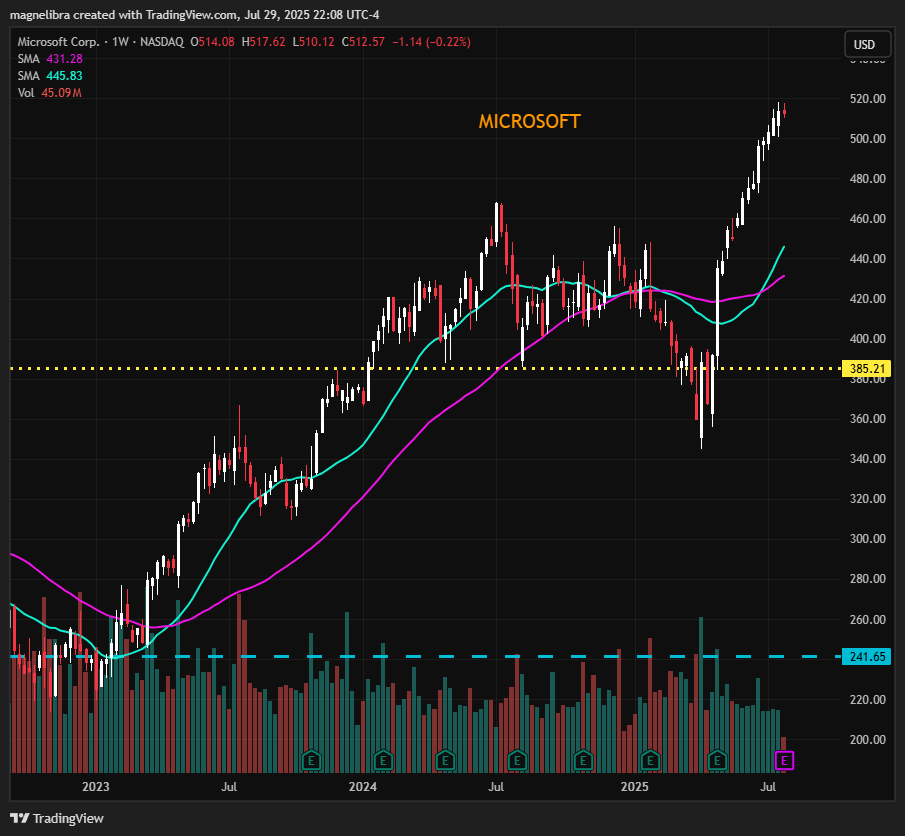The width and height of the screenshot is (905, 836).
Task: Click the 1W interval in the legend
Action: [120, 42]
